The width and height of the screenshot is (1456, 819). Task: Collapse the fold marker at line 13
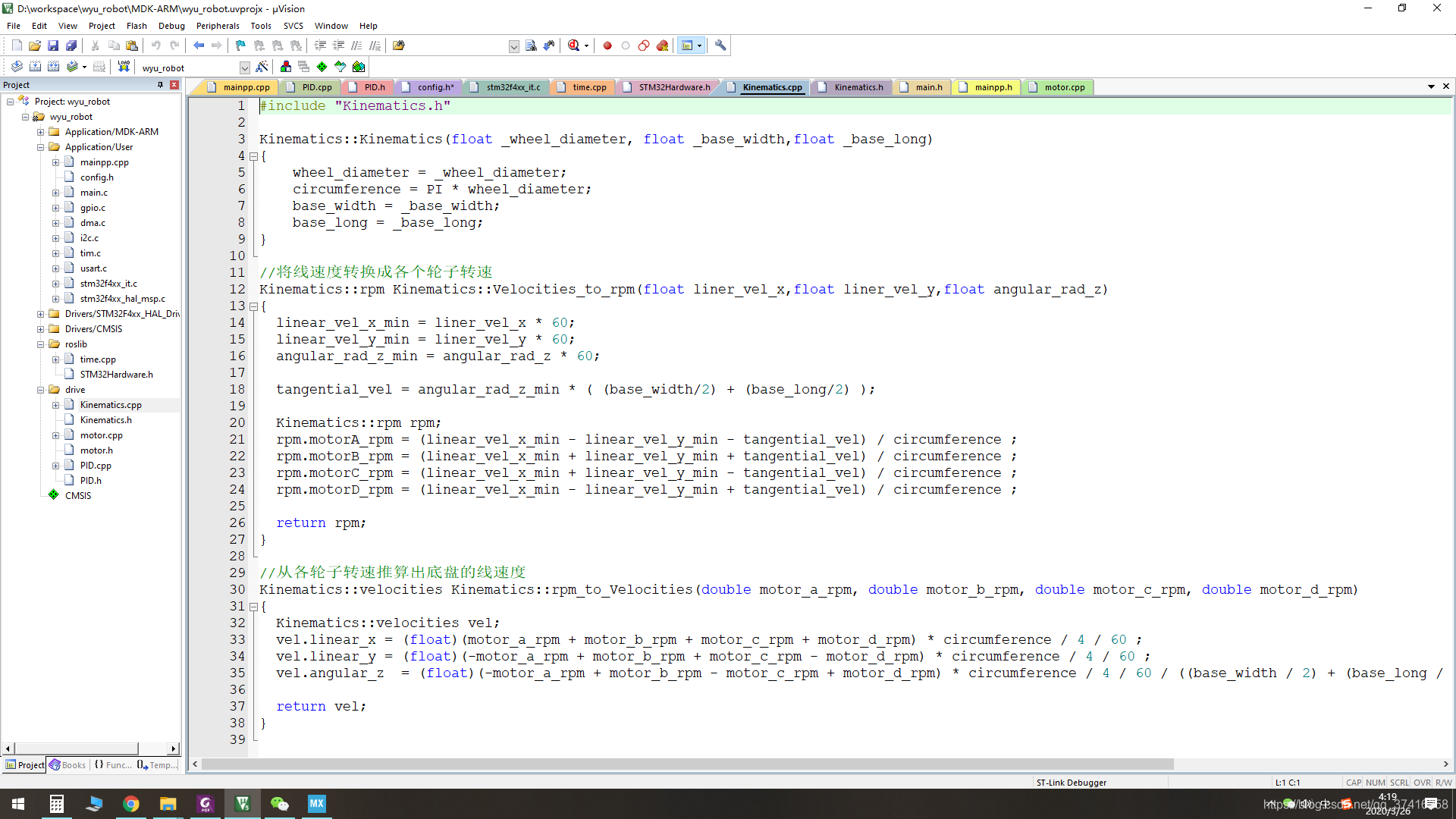253,306
